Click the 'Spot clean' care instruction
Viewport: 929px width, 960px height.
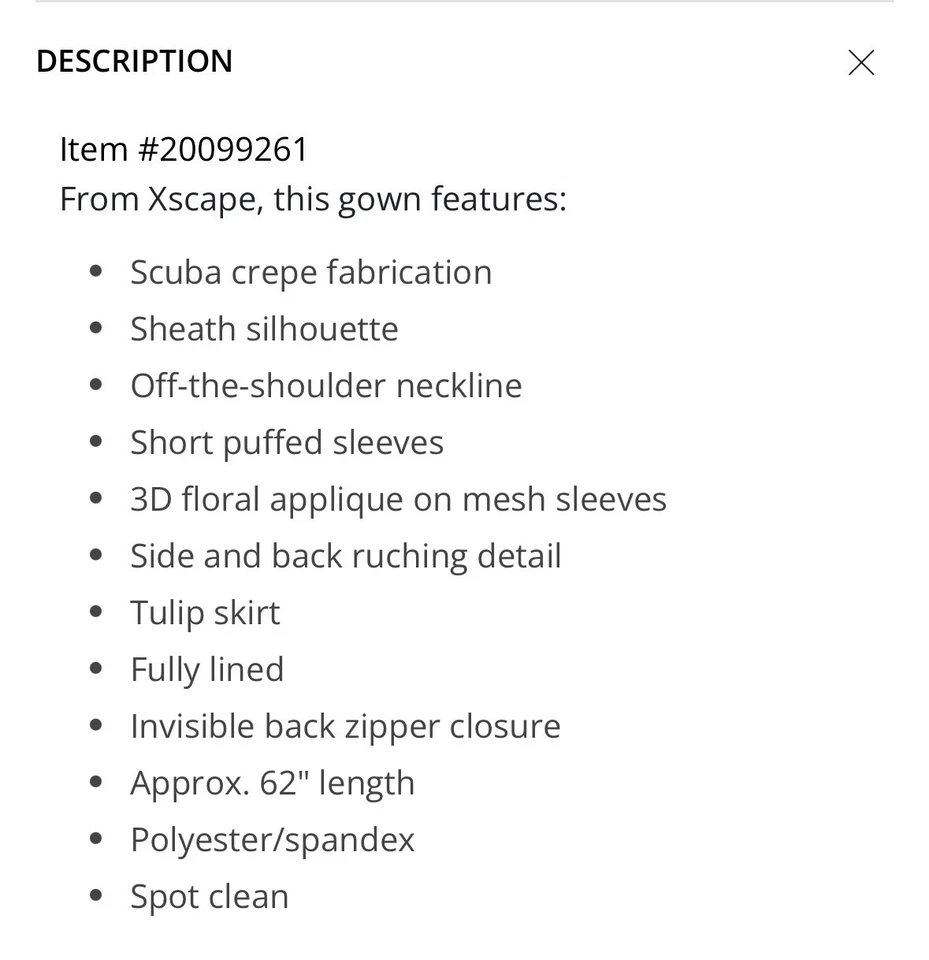(209, 896)
